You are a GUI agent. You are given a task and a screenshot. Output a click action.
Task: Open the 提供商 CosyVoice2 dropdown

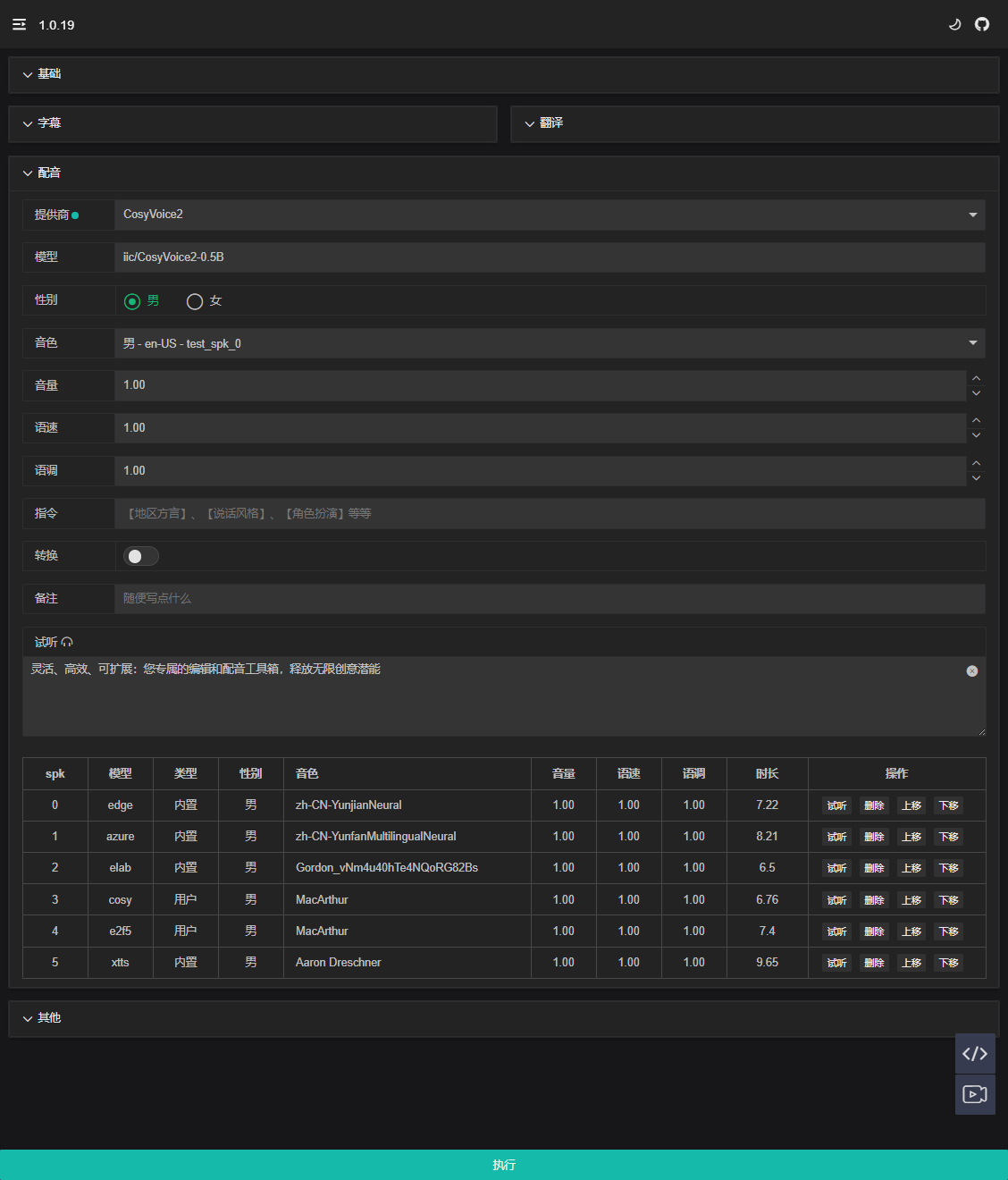click(550, 215)
